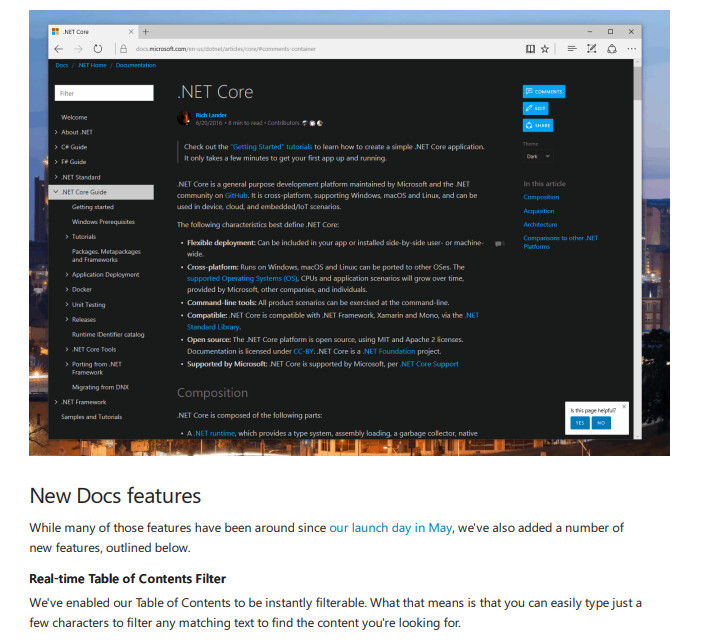This screenshot has height=643, width=707.
Task: Open the Hub lines icon
Action: (572, 49)
